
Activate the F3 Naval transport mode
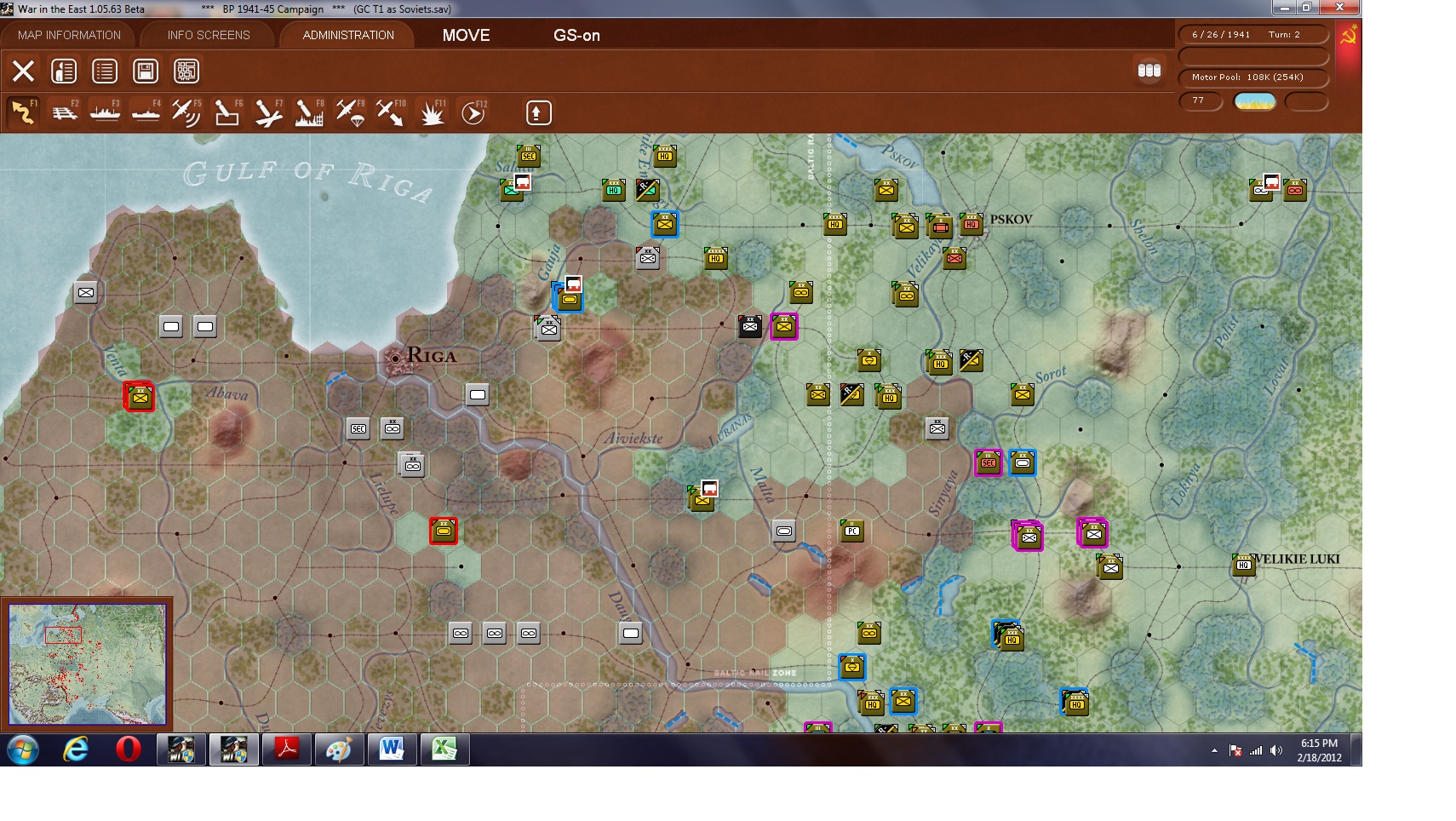point(105,112)
